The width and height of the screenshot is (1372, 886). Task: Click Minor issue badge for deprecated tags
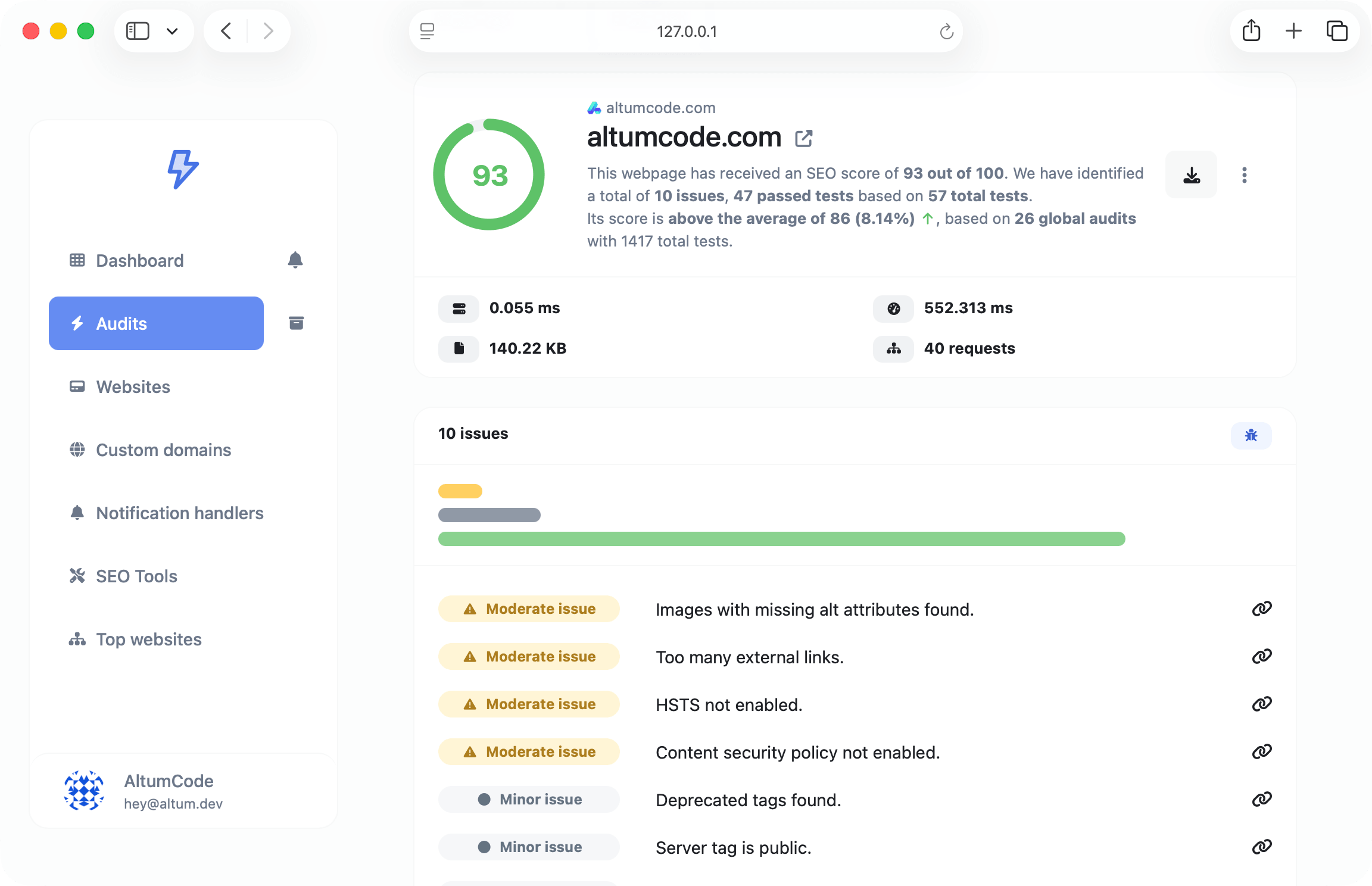(x=529, y=799)
